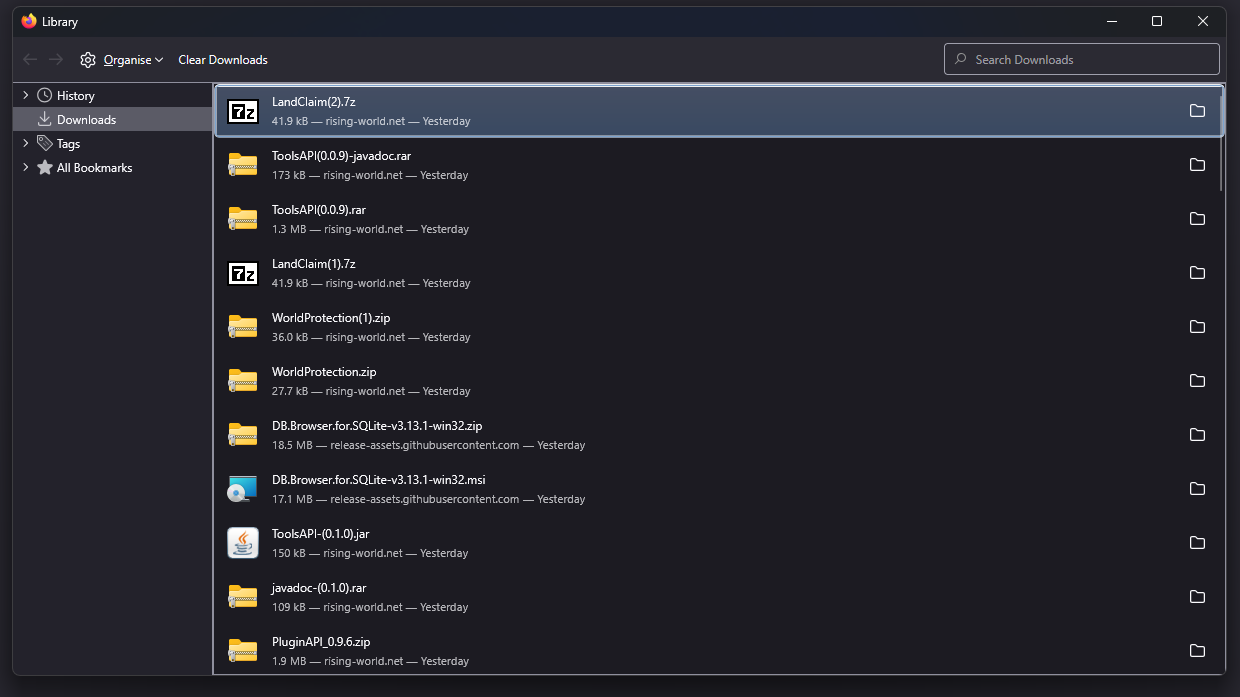
Task: Expand the All Bookmarks tree node
Action: click(25, 167)
